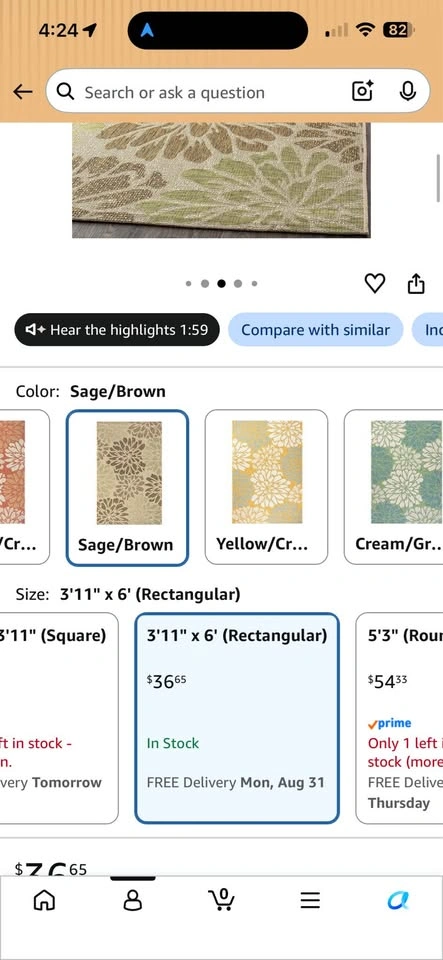The image size is (443, 960).
Task: Tap the prime badge in Round option
Action: [390, 723]
